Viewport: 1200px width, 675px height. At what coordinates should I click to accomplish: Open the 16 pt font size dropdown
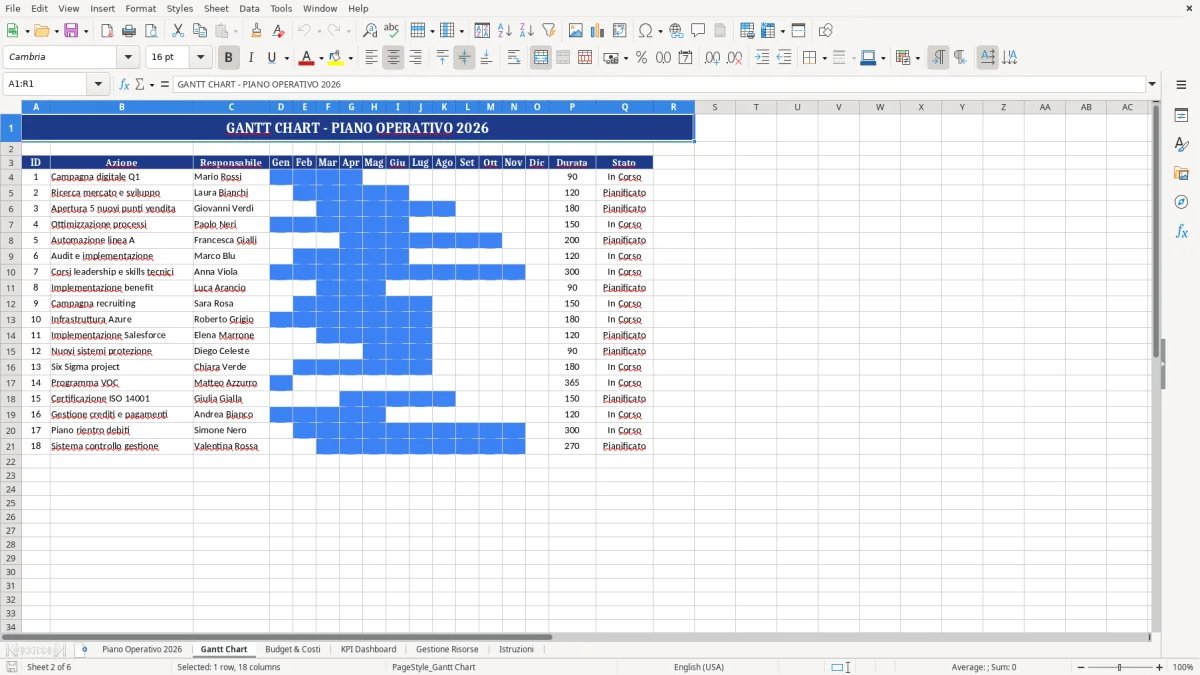200,58
